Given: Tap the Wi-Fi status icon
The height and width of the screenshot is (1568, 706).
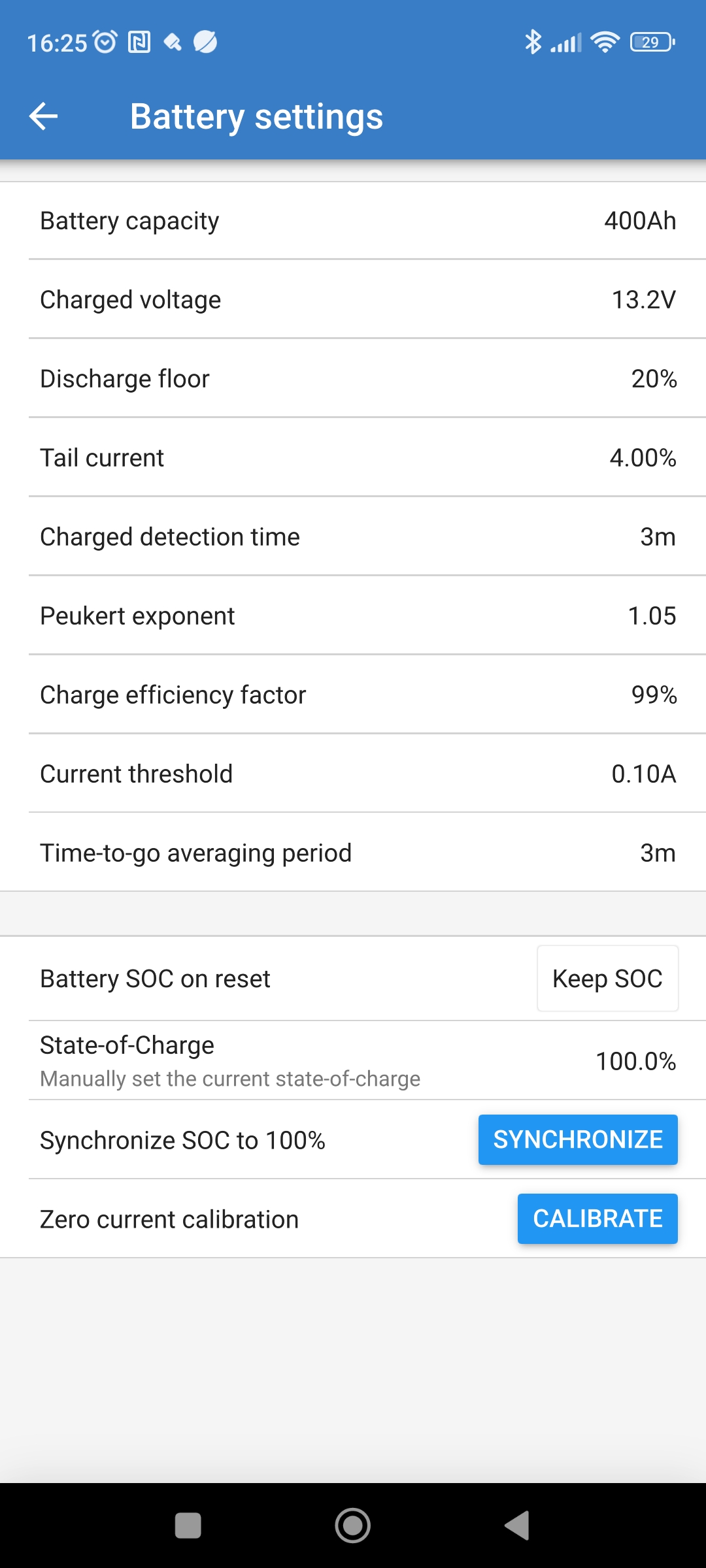Looking at the screenshot, I should pyautogui.click(x=605, y=42).
